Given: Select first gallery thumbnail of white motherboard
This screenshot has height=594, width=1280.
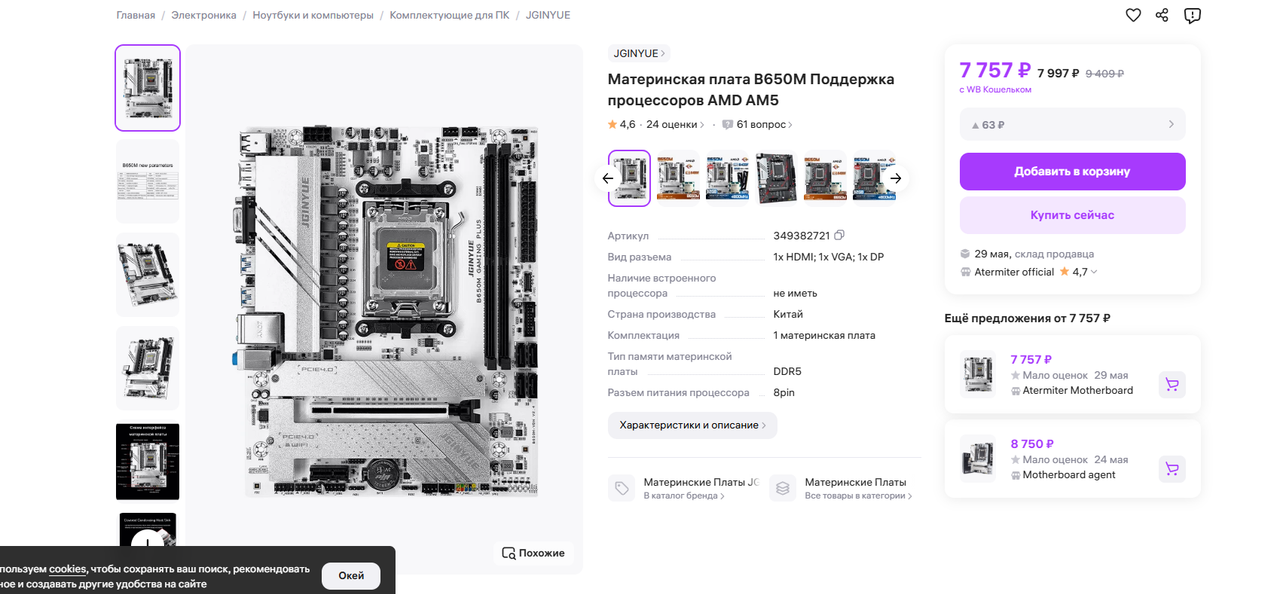Looking at the screenshot, I should pos(148,88).
